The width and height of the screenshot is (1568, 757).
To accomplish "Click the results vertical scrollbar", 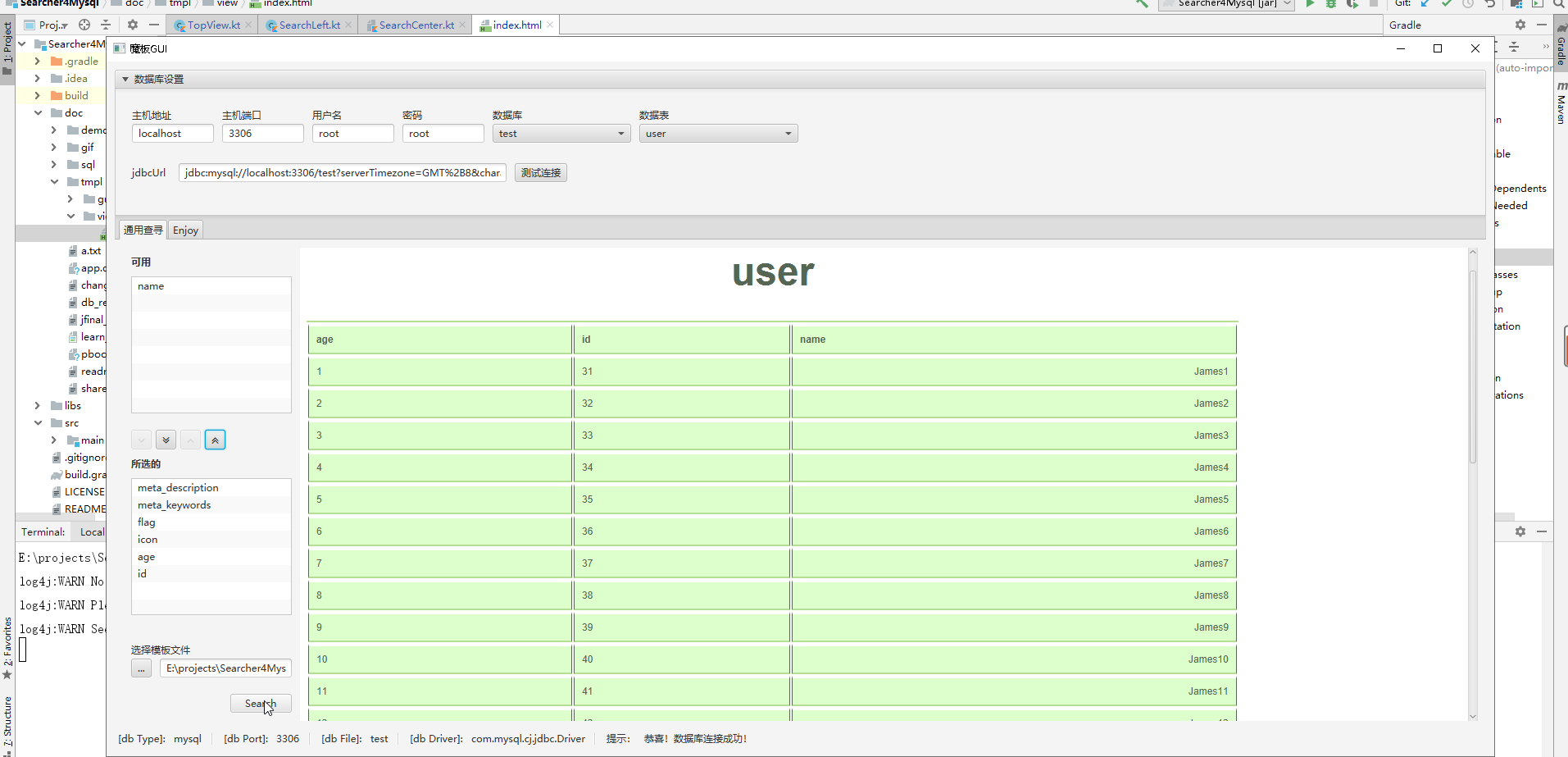I will pos(1473,367).
